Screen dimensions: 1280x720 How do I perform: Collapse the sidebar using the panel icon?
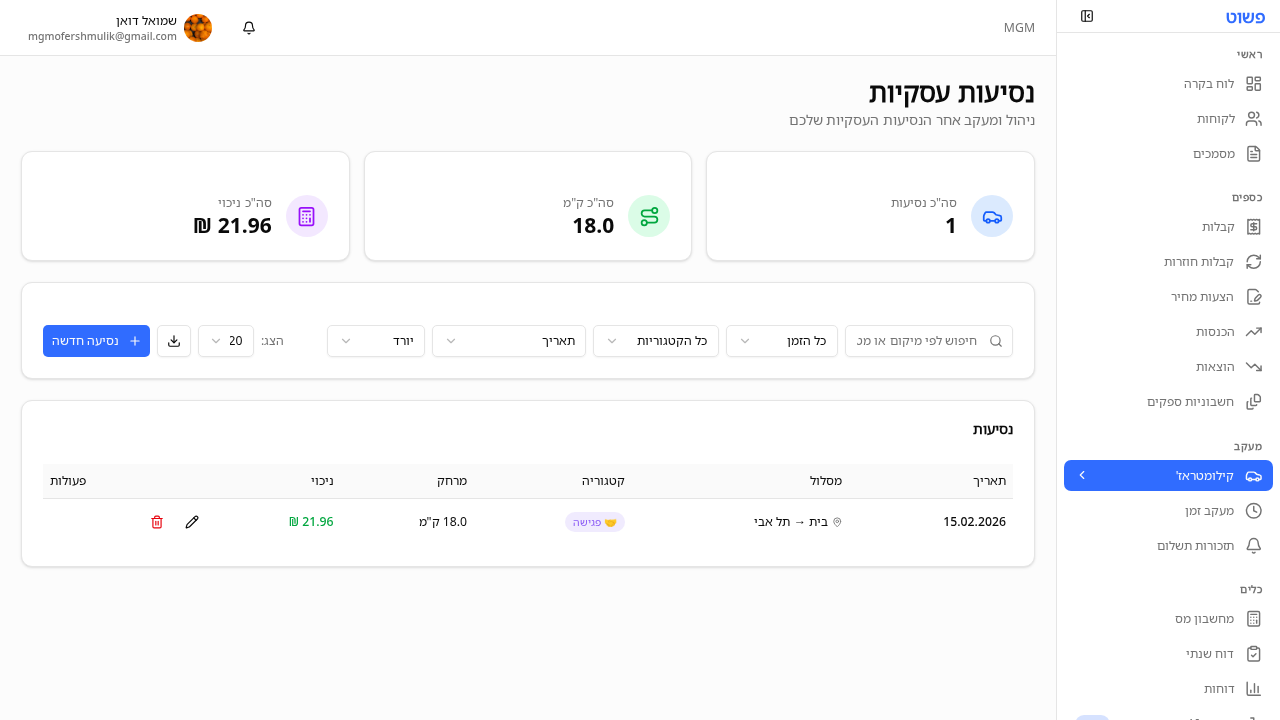(1087, 16)
